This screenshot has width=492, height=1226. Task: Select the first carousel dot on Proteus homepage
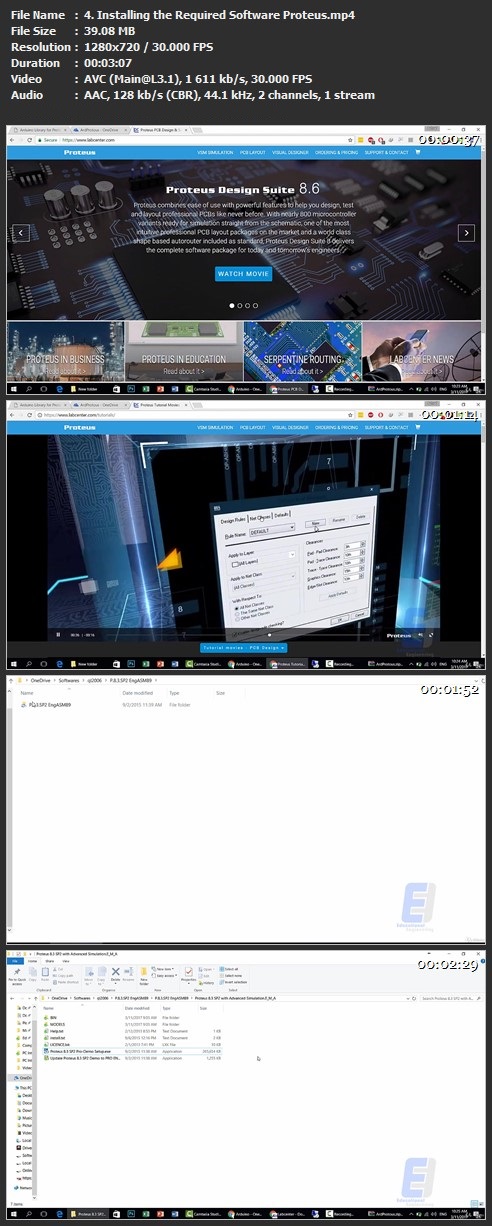coord(233,305)
